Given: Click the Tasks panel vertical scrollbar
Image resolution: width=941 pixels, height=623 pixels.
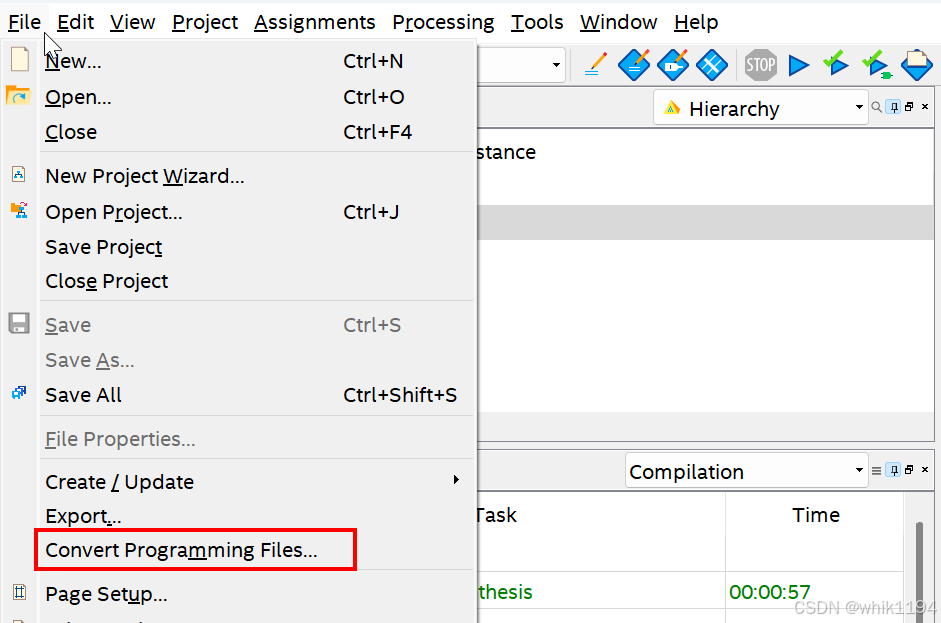Looking at the screenshot, I should pos(918,570).
